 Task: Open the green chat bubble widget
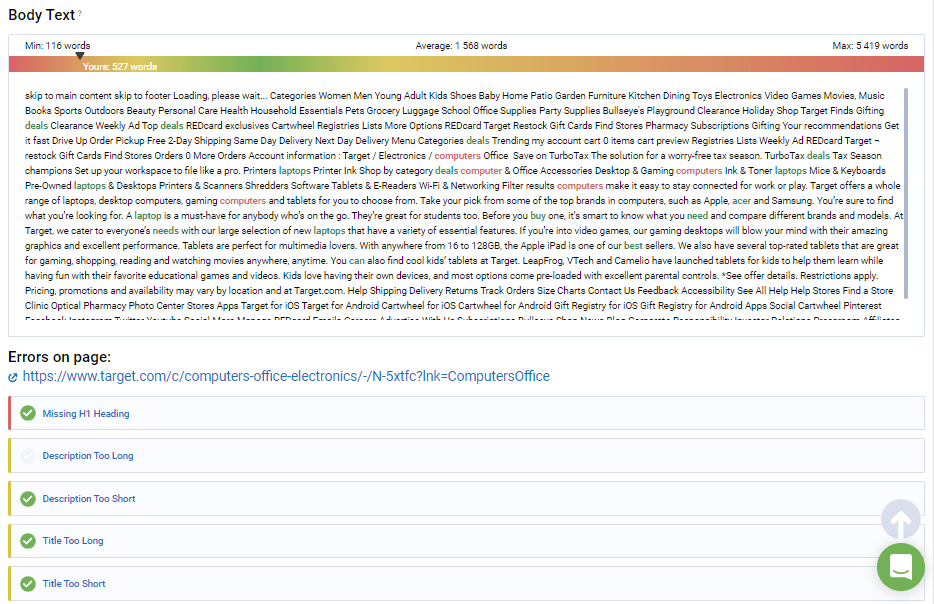tap(899, 567)
